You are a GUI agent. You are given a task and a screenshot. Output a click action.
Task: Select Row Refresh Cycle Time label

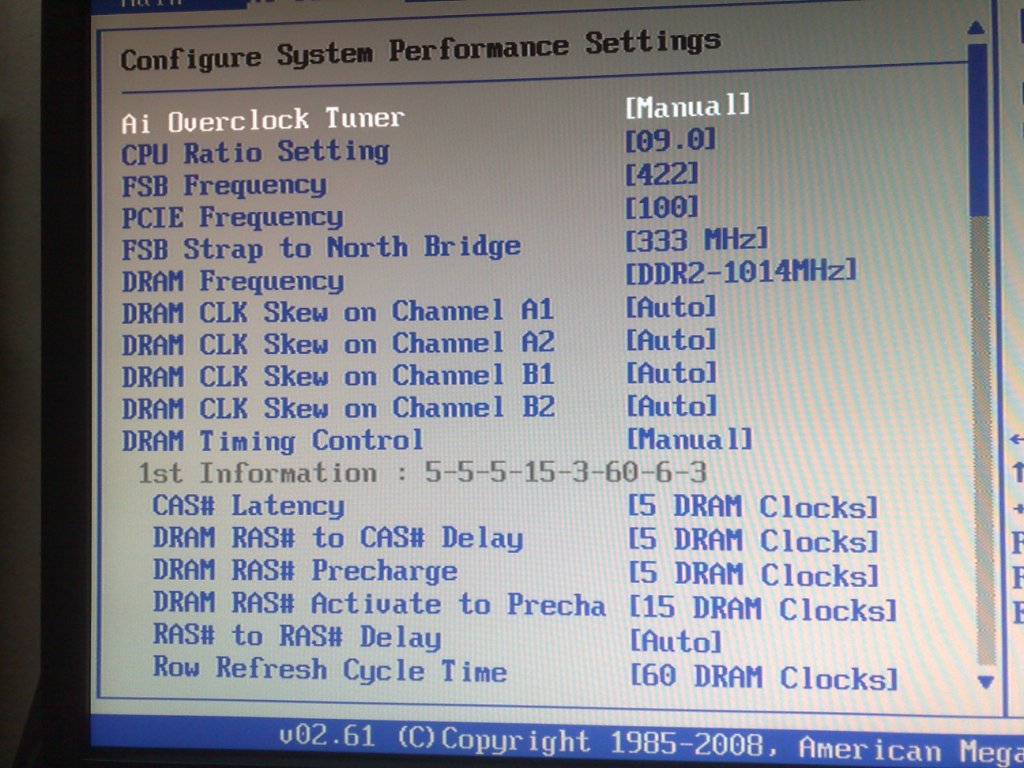[x=329, y=669]
